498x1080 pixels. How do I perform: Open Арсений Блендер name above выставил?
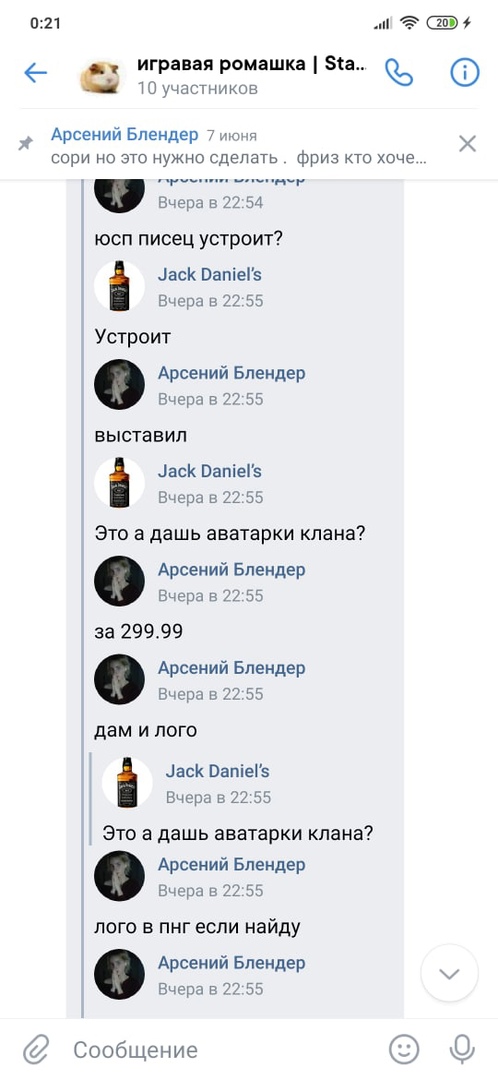[x=231, y=373]
